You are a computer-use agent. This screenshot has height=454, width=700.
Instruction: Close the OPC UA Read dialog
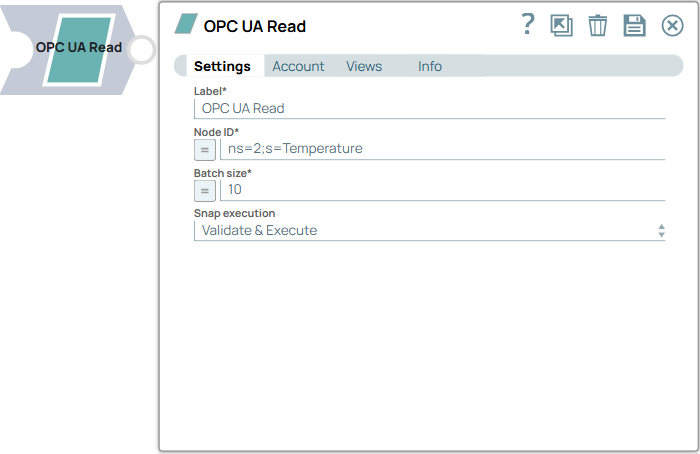672,26
